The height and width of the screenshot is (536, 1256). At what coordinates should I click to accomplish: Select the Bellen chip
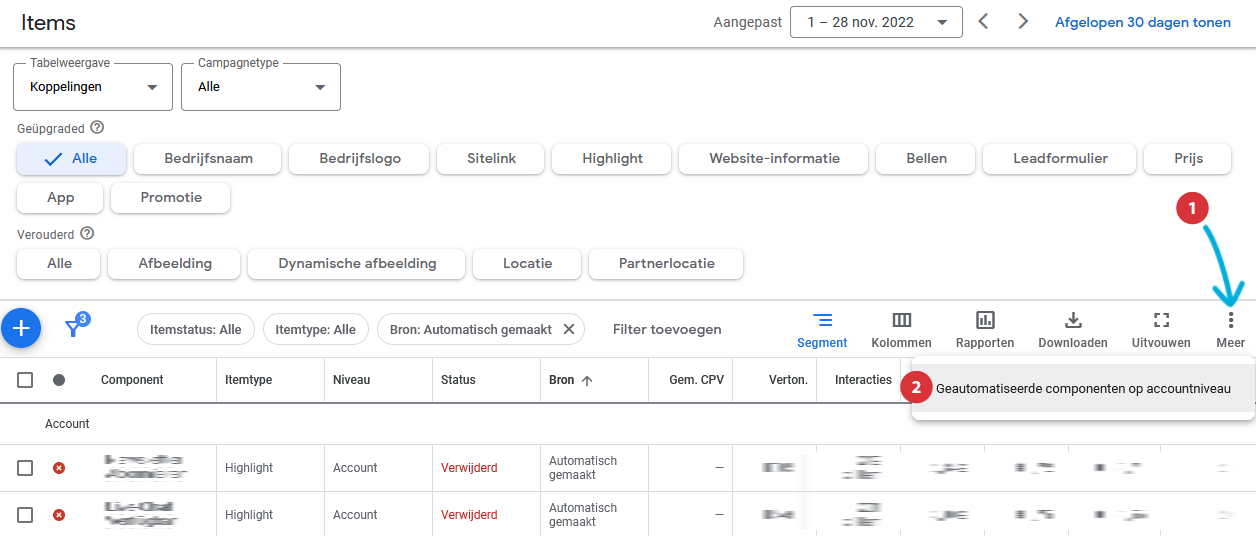(926, 158)
